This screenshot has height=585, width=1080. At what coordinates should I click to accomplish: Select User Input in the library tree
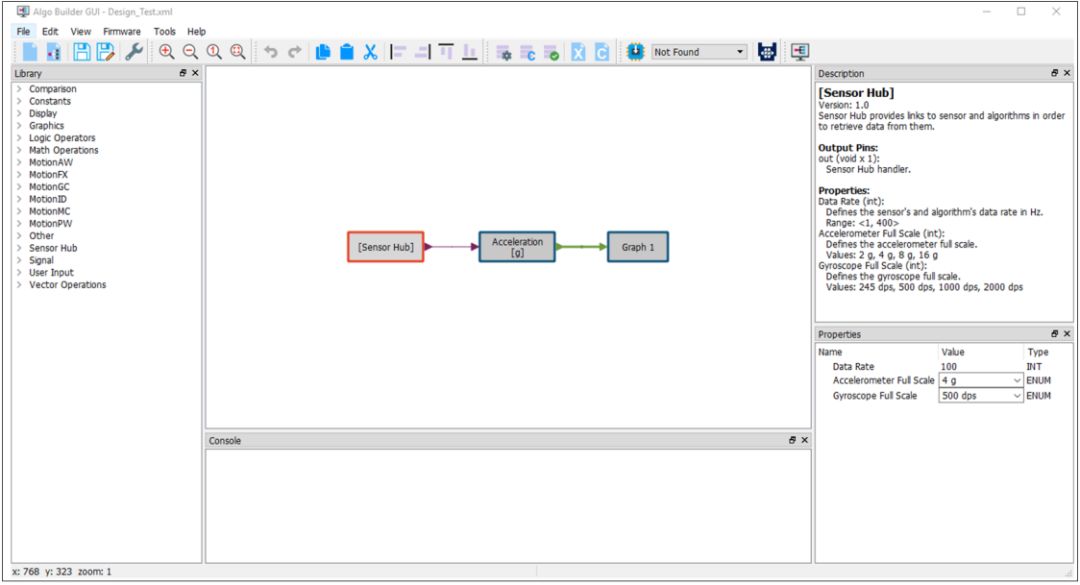pyautogui.click(x=51, y=273)
